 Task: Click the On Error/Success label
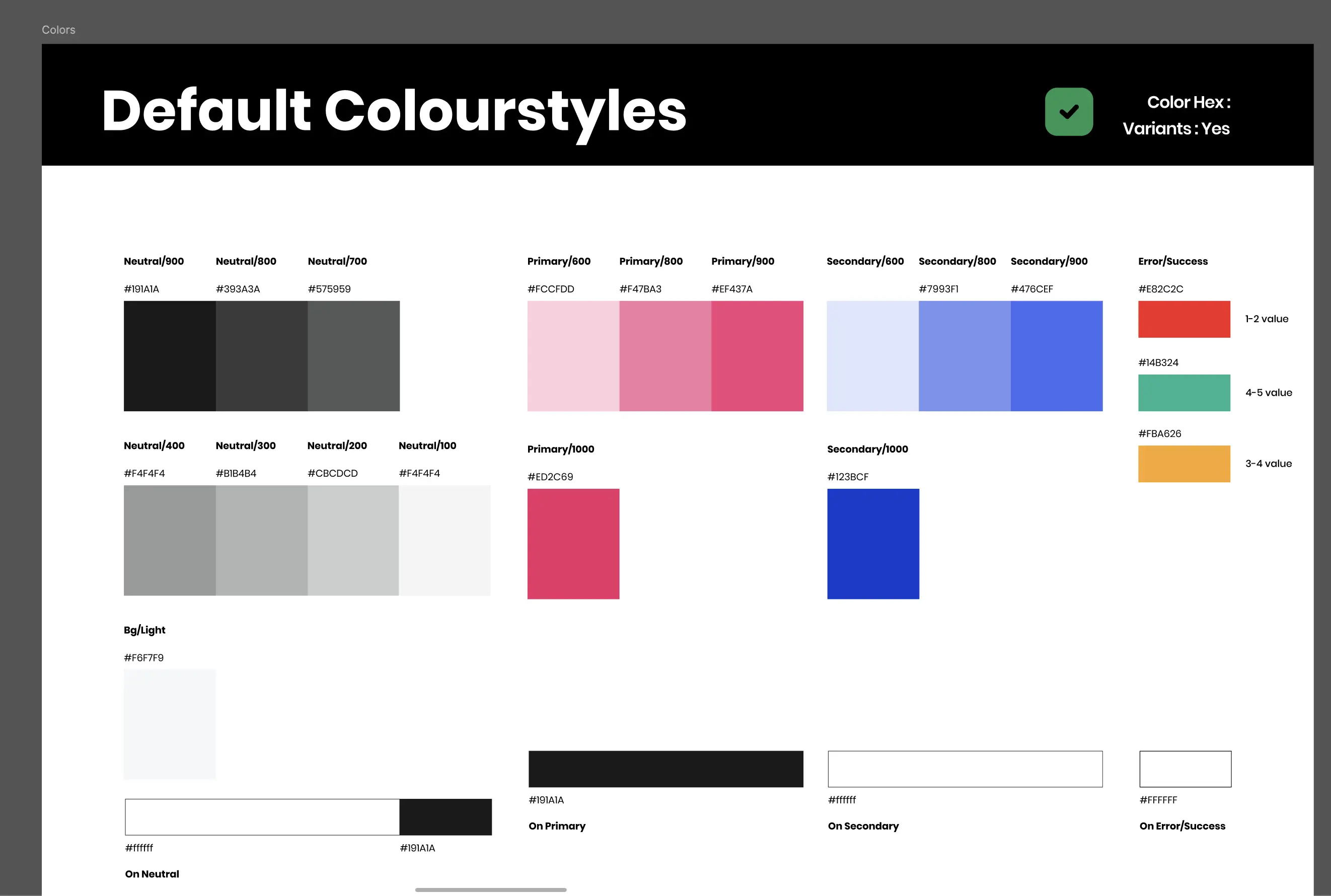coord(1182,826)
